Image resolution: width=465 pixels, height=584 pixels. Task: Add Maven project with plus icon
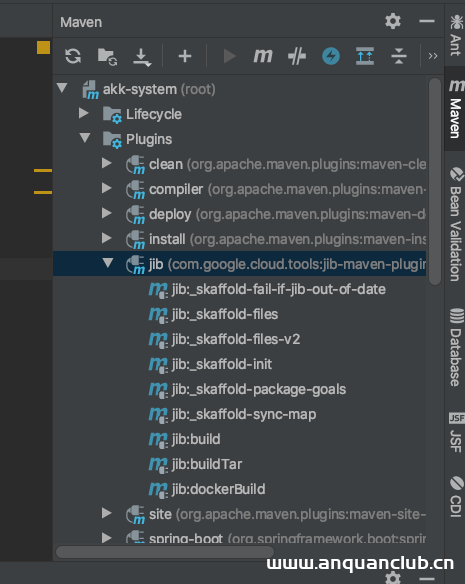pos(185,57)
